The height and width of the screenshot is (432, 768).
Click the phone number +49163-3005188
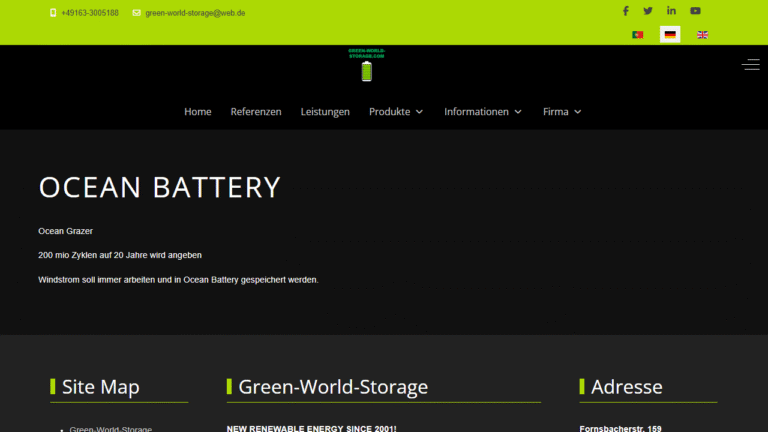(x=89, y=13)
